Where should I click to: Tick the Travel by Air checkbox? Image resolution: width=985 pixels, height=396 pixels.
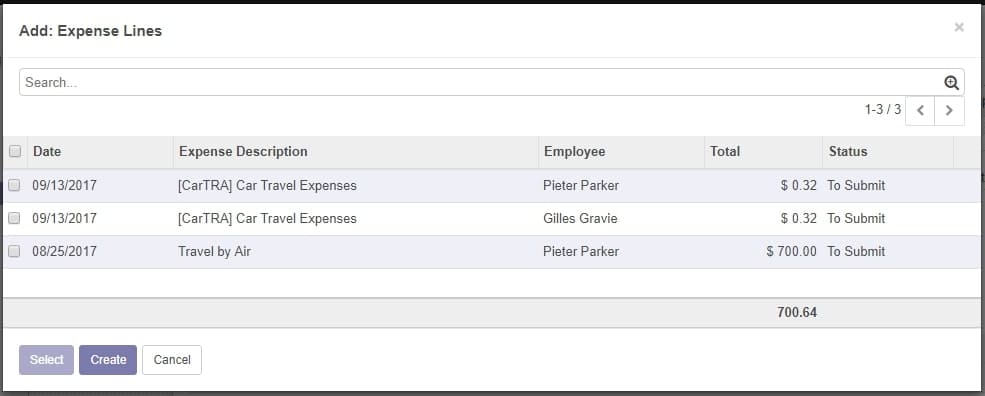point(14,251)
